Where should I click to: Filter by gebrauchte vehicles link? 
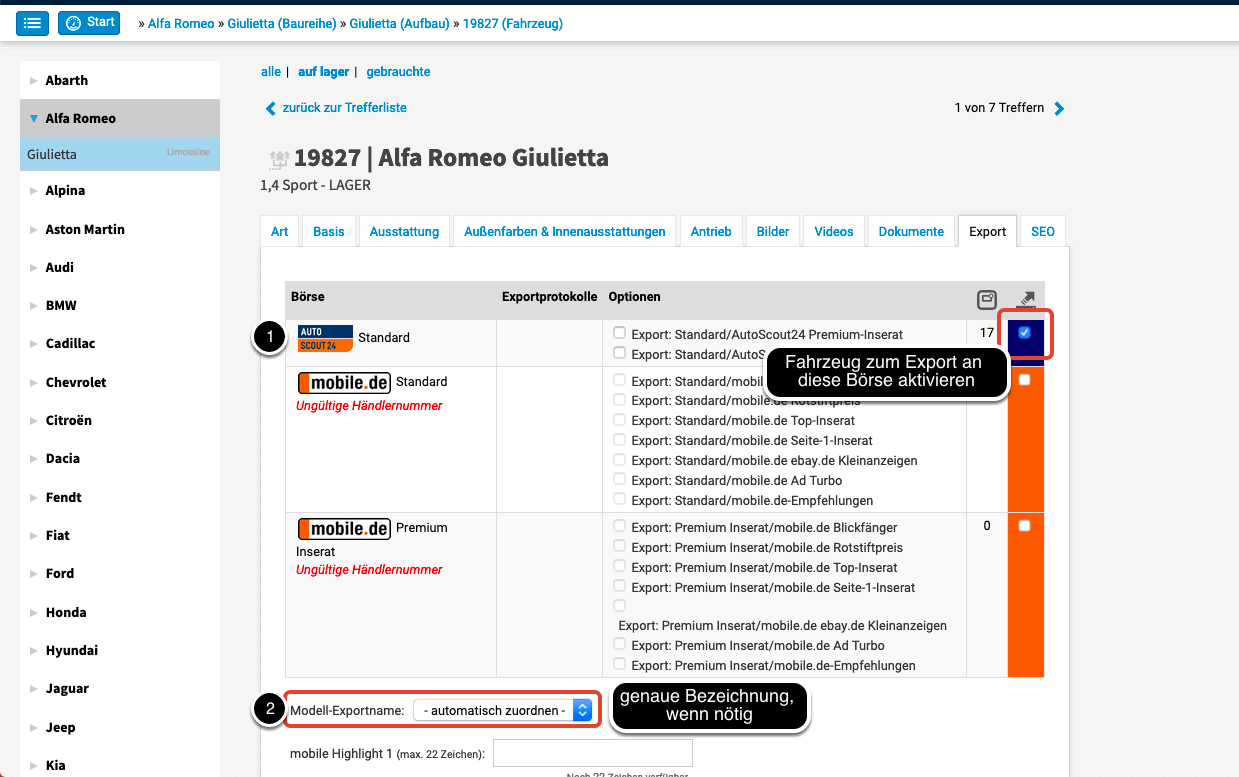pyautogui.click(x=398, y=72)
